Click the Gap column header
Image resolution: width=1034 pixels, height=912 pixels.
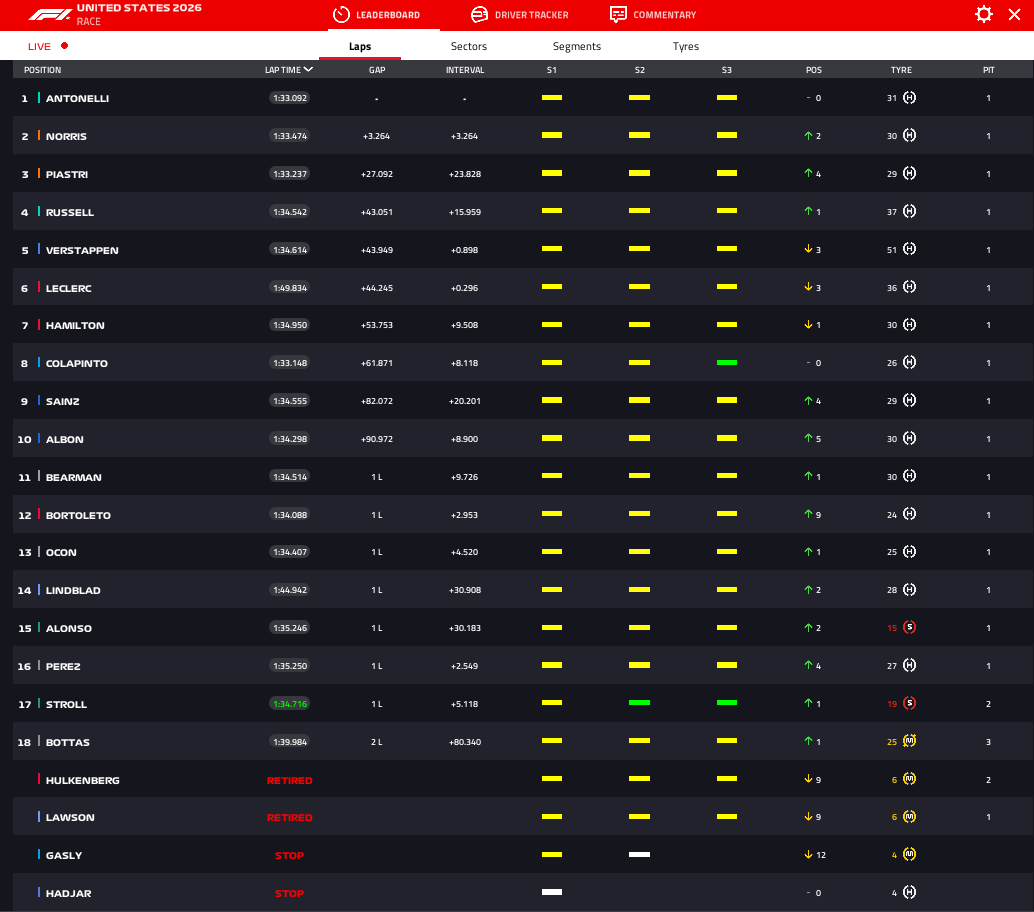pyautogui.click(x=377, y=70)
